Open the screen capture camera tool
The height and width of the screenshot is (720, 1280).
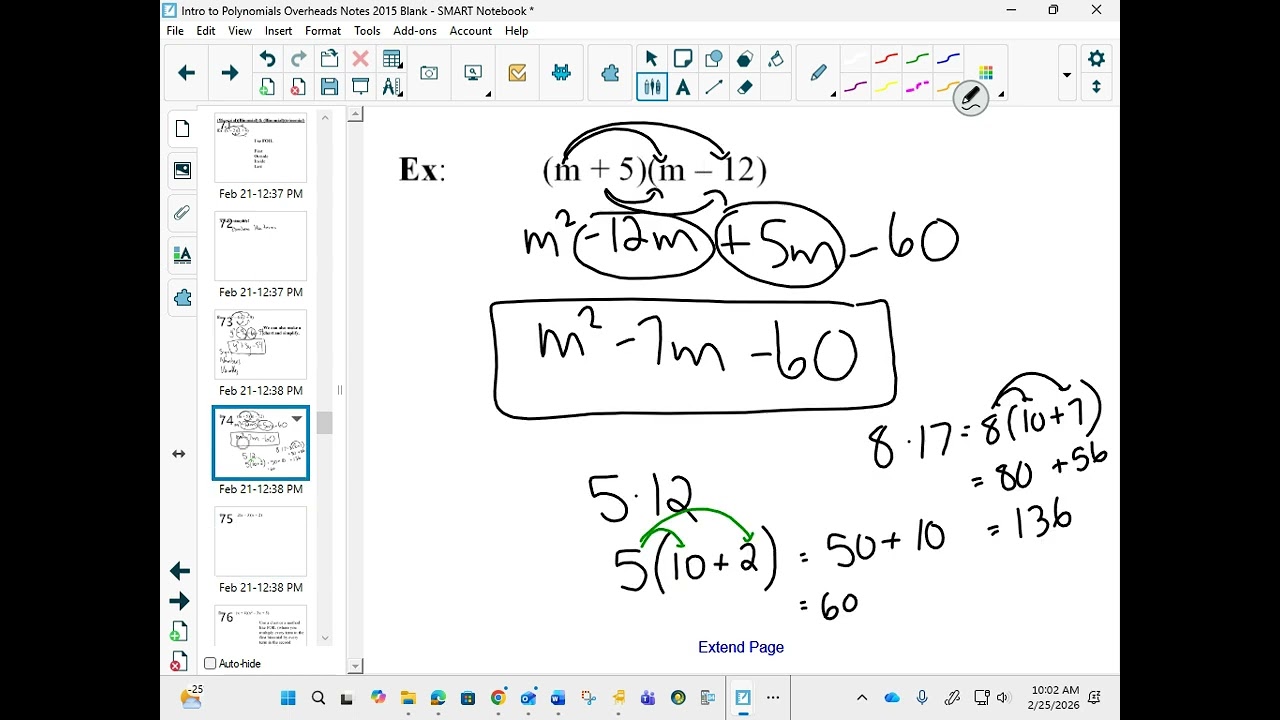click(429, 73)
